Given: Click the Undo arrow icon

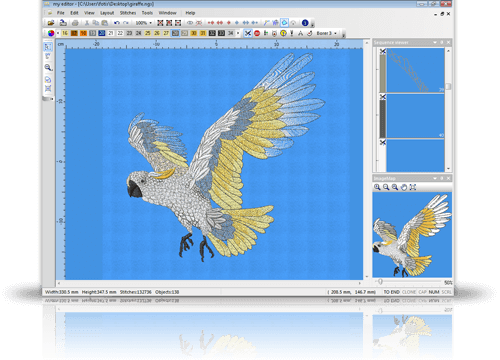Looking at the screenshot, I should [x=116, y=23].
